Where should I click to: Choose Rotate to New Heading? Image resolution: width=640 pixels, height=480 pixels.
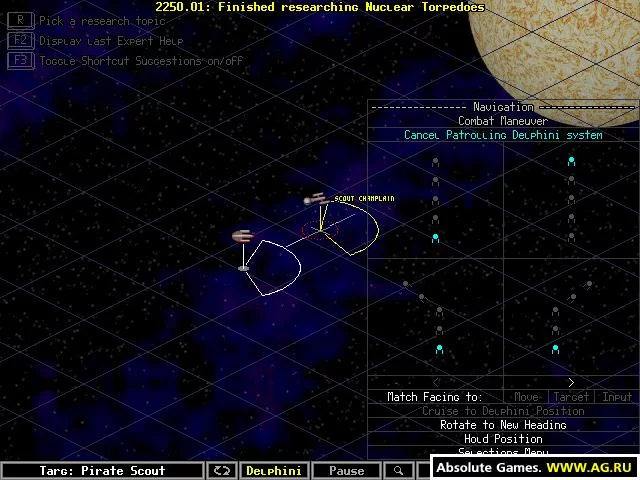point(503,425)
